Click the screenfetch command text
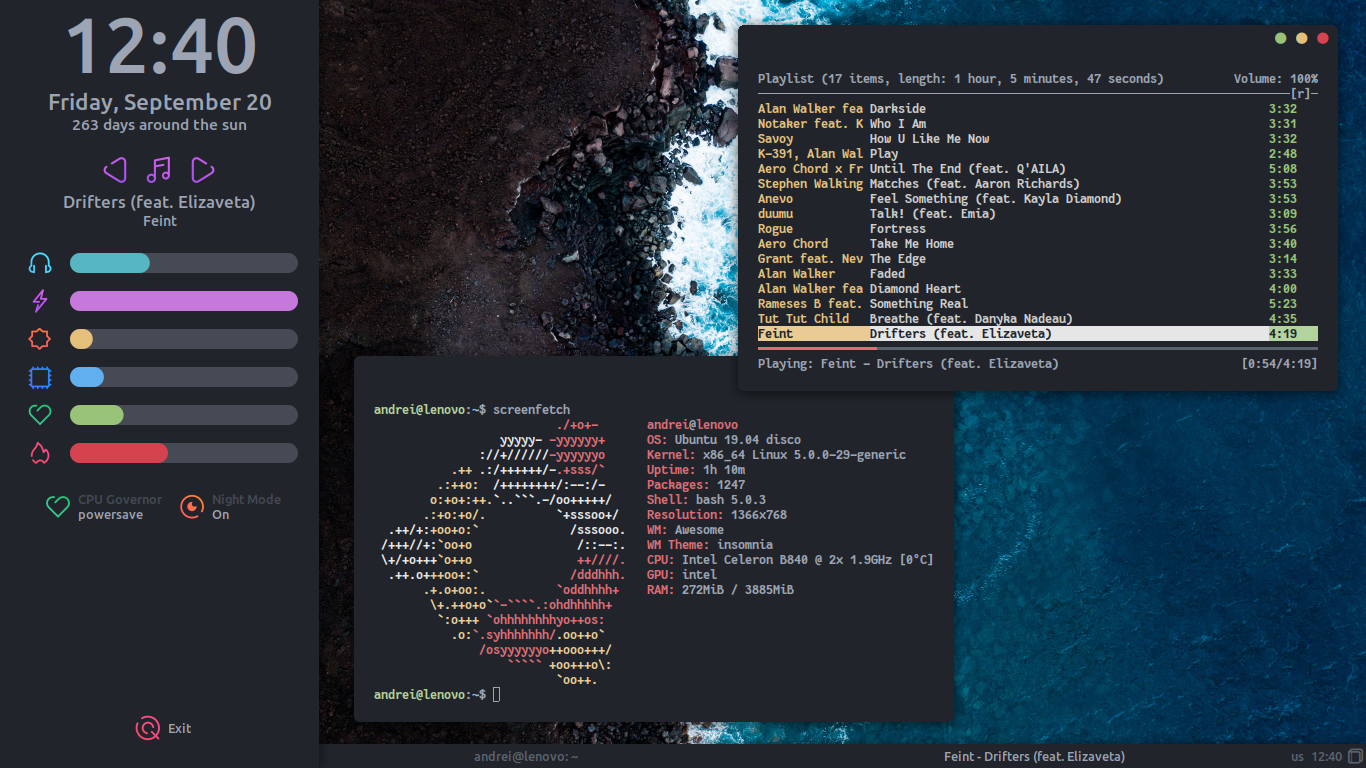This screenshot has width=1366, height=768. tap(532, 410)
